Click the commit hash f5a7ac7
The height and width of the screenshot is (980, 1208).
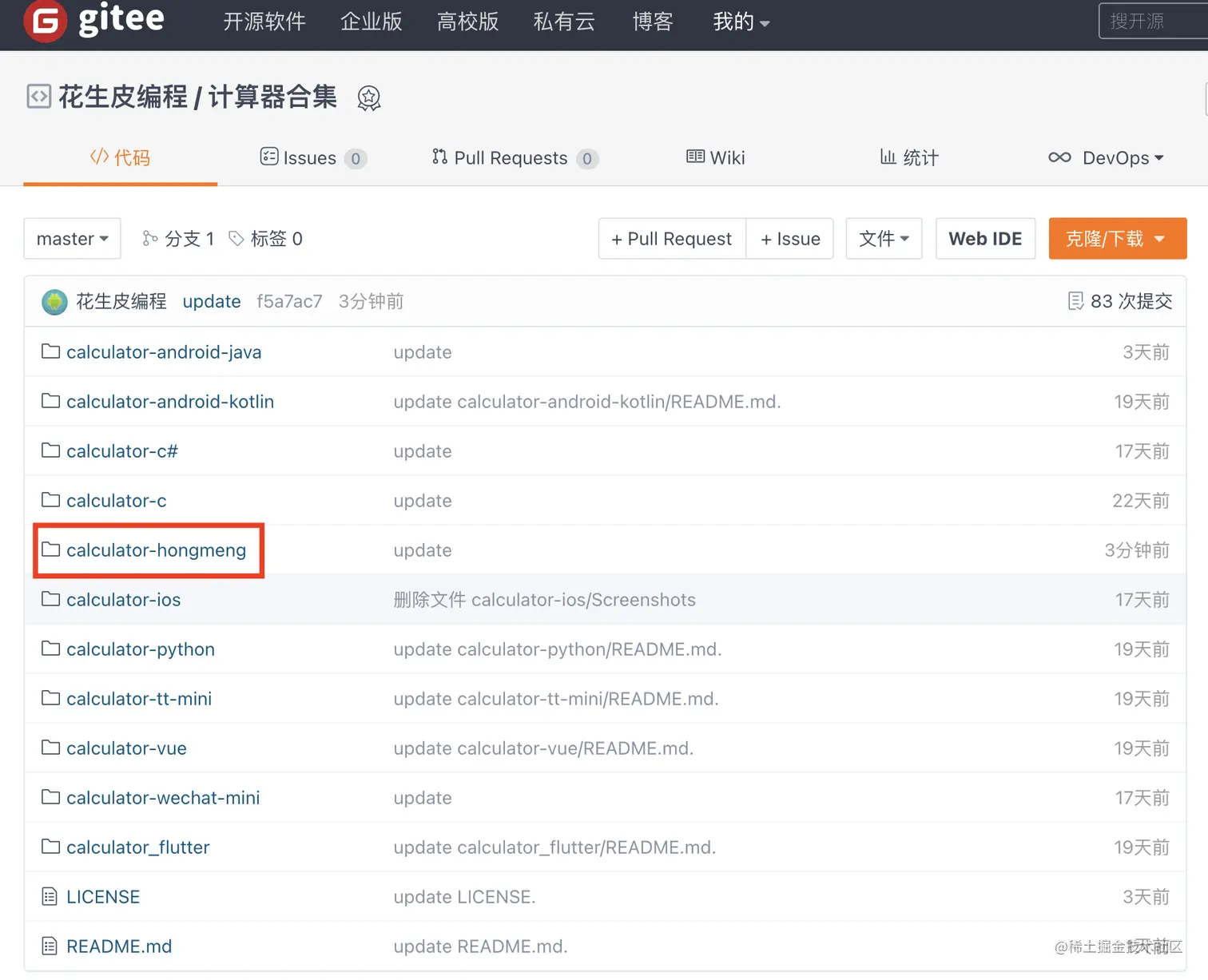(289, 301)
